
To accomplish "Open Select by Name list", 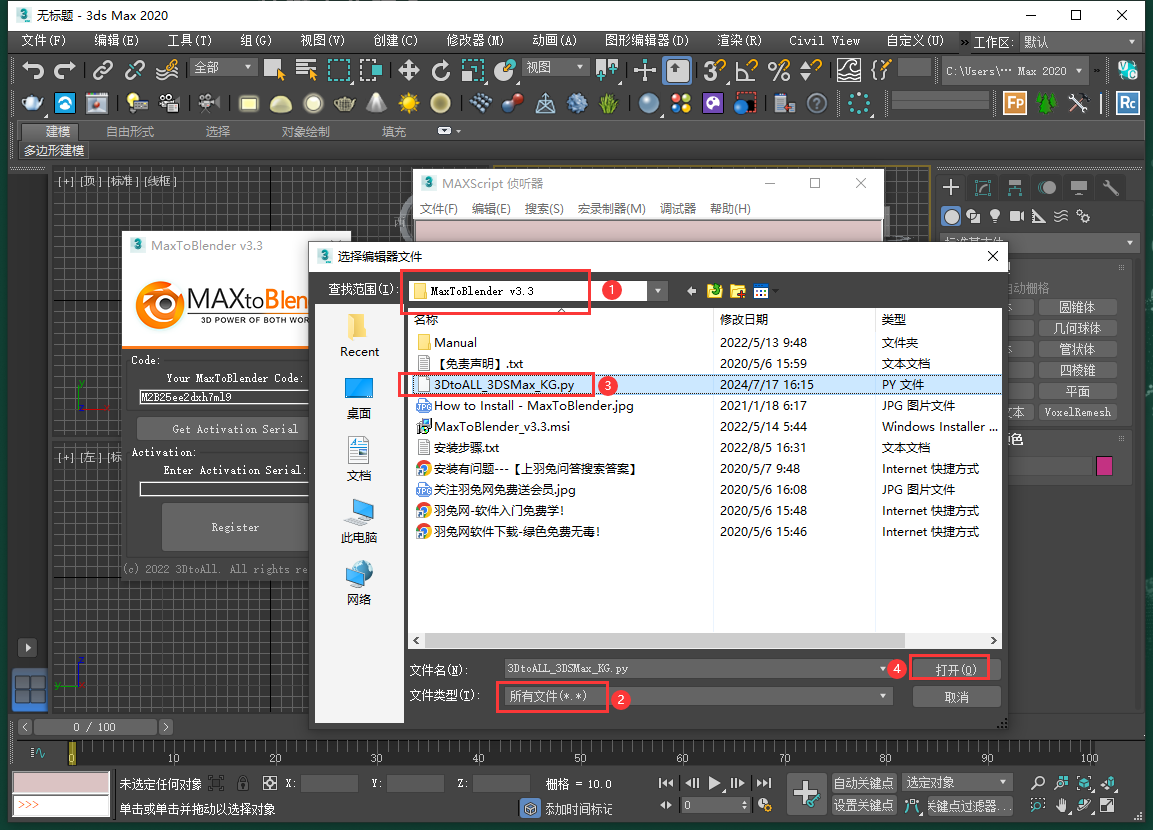I will 306,71.
